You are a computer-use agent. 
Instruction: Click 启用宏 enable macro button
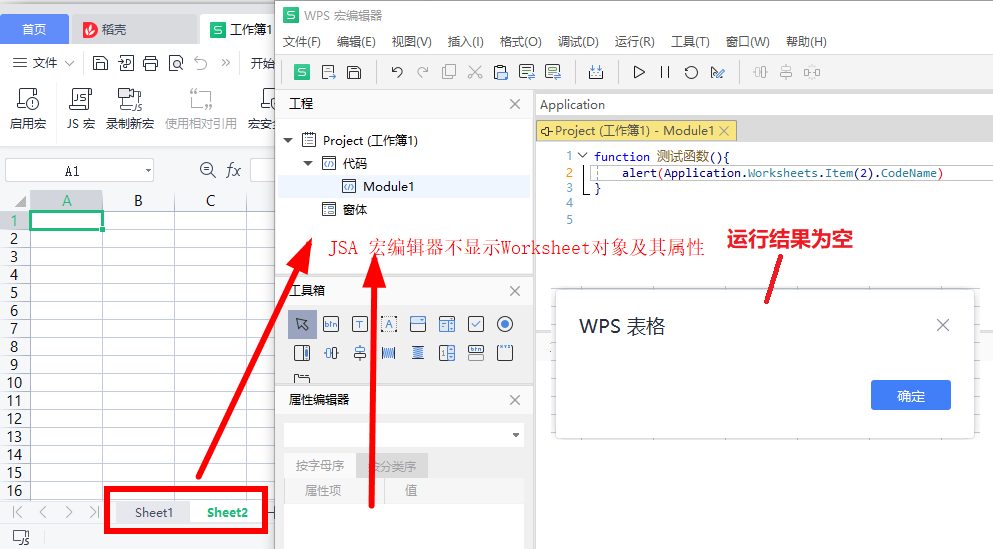click(x=28, y=108)
